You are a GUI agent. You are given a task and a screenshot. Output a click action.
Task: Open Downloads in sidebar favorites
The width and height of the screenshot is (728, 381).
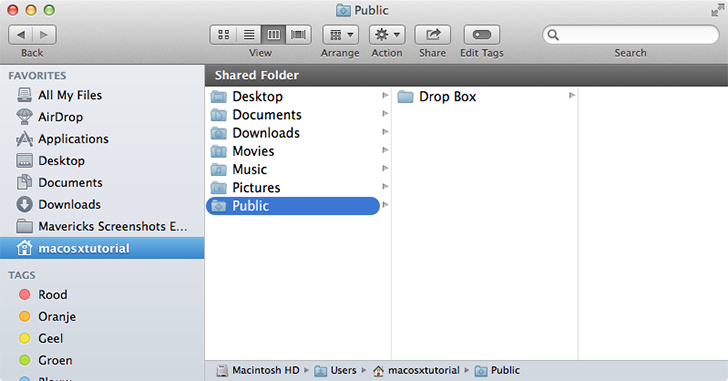[102, 204]
